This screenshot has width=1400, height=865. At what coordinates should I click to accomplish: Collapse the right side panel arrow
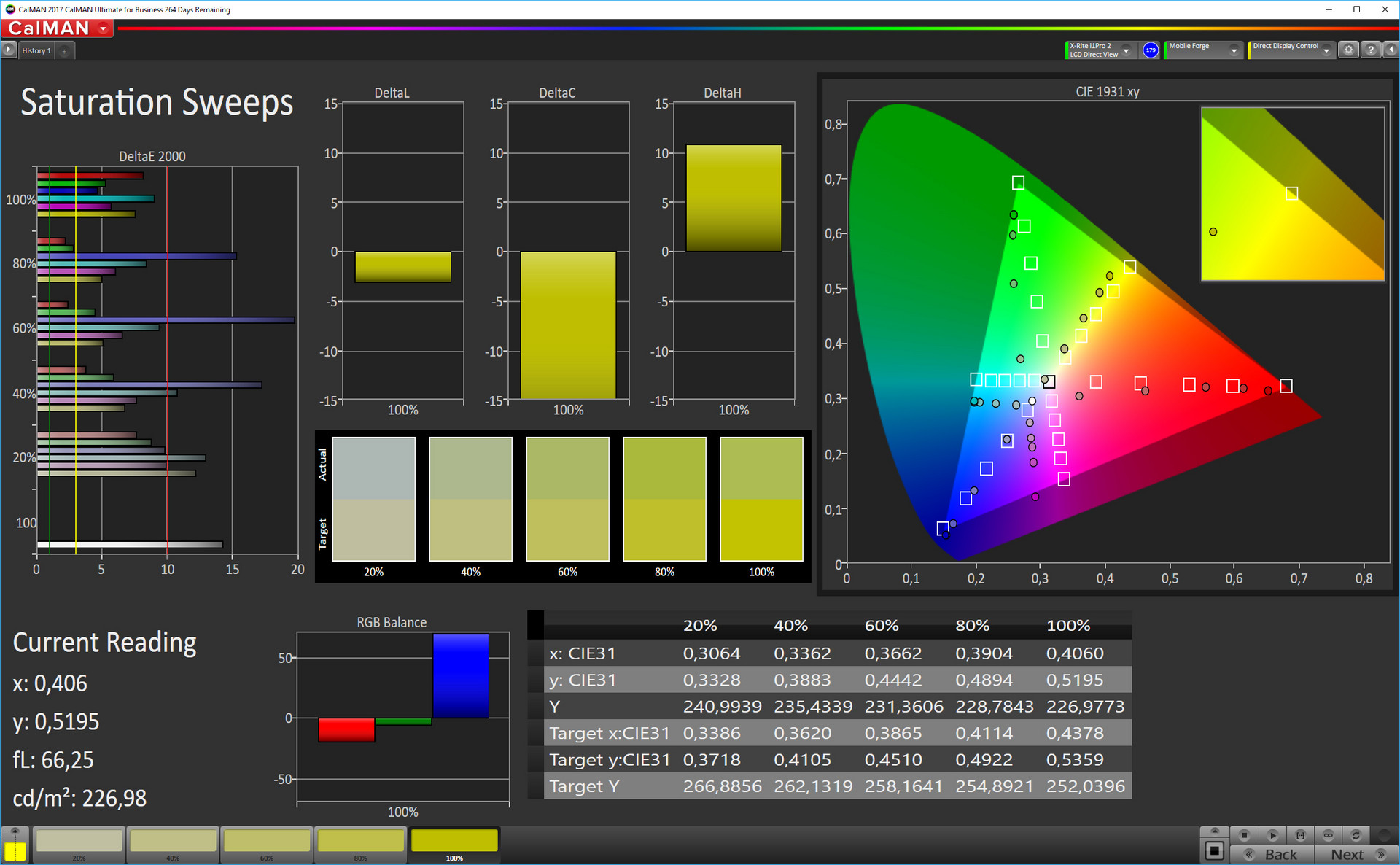tap(1391, 50)
